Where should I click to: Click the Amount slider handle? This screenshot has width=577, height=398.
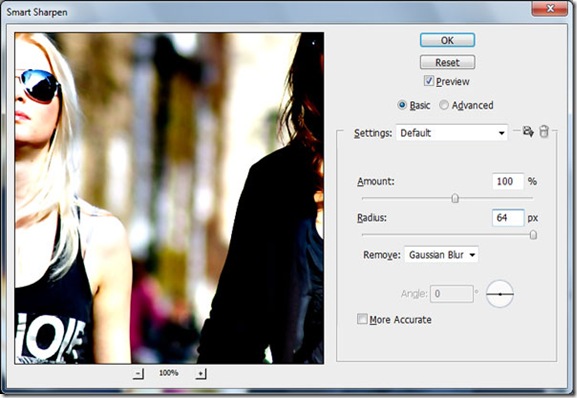pos(455,198)
